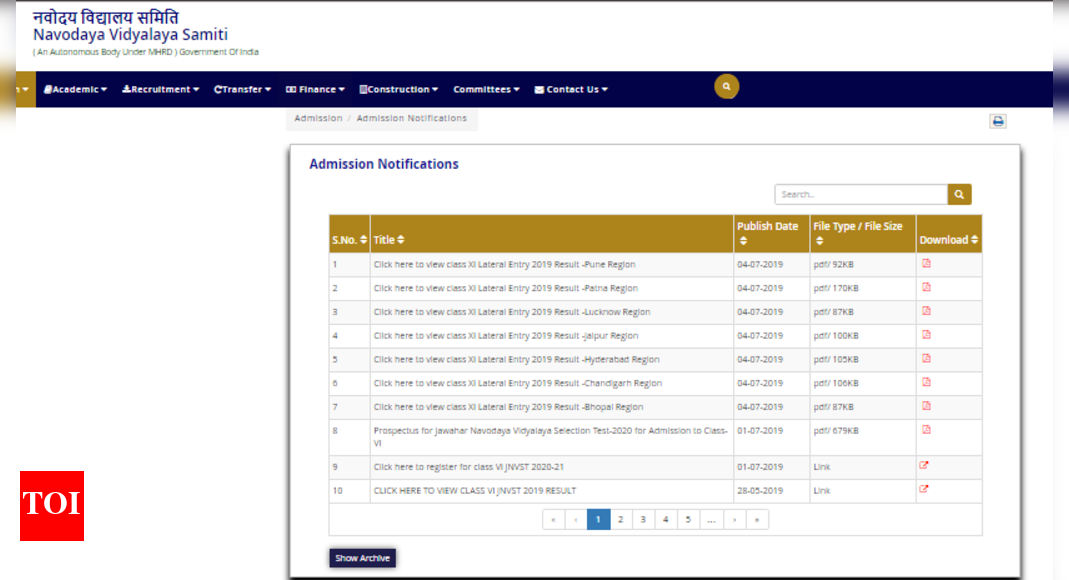Click the orange search icon in navbar

pos(726,87)
